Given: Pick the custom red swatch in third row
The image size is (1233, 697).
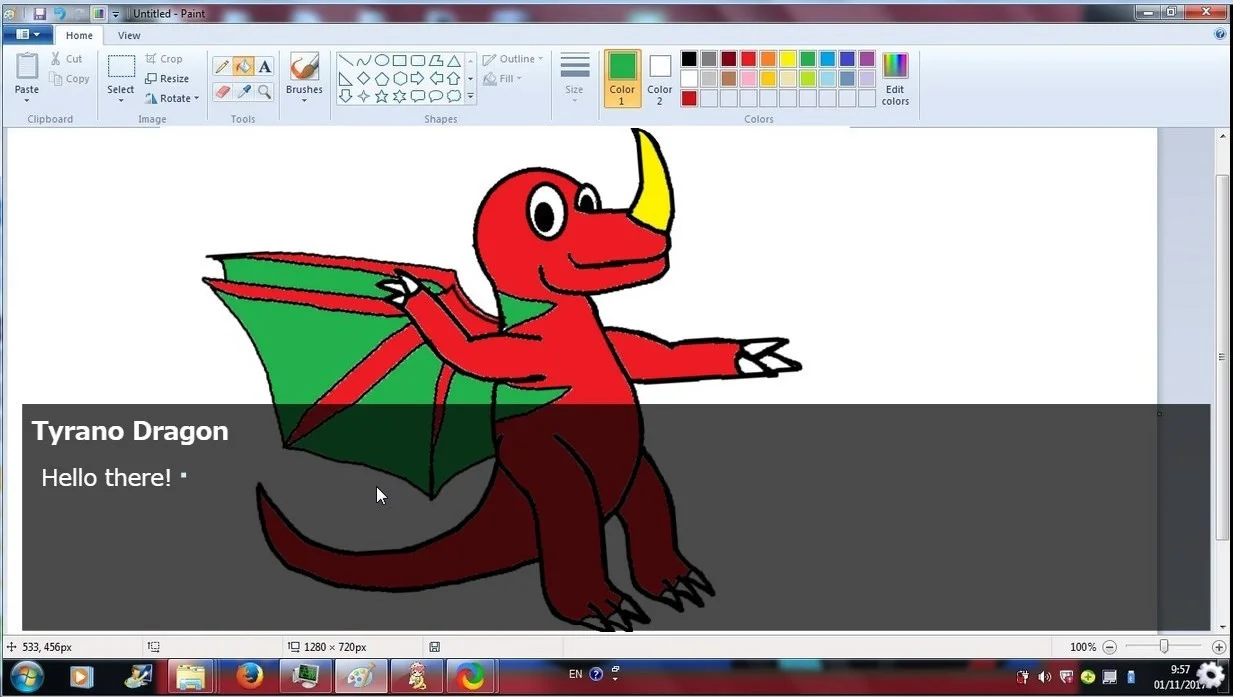Looking at the screenshot, I should click(689, 98).
